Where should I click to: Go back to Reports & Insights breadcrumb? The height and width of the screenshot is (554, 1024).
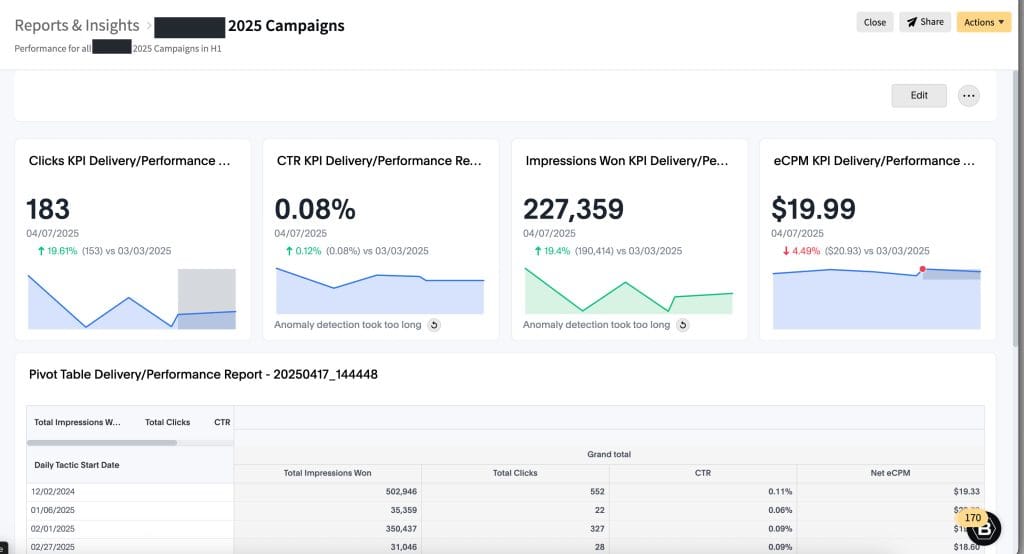(x=77, y=25)
